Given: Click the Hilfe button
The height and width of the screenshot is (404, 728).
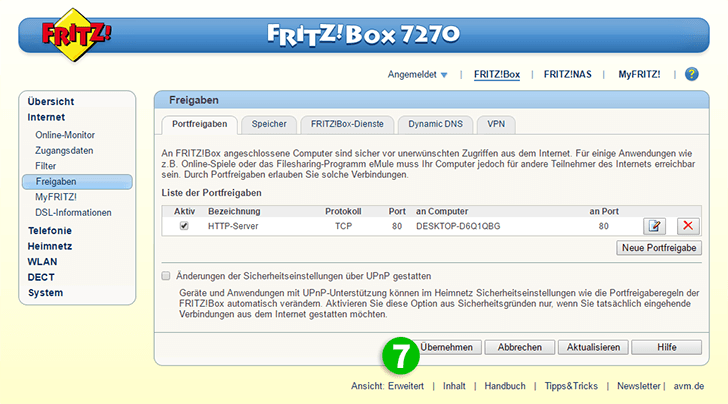Looking at the screenshot, I should point(666,347).
